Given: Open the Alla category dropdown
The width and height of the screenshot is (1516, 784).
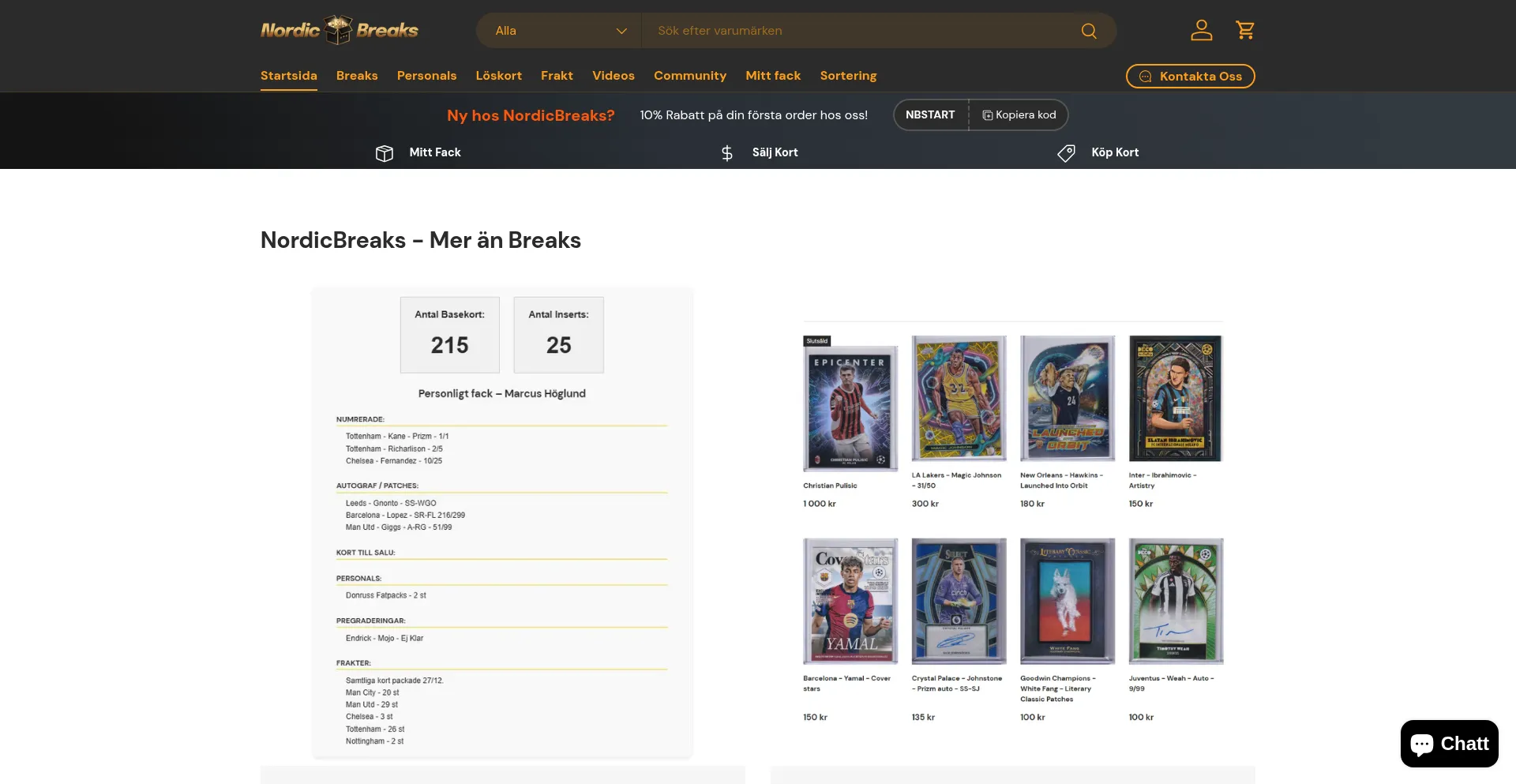Looking at the screenshot, I should point(557,30).
